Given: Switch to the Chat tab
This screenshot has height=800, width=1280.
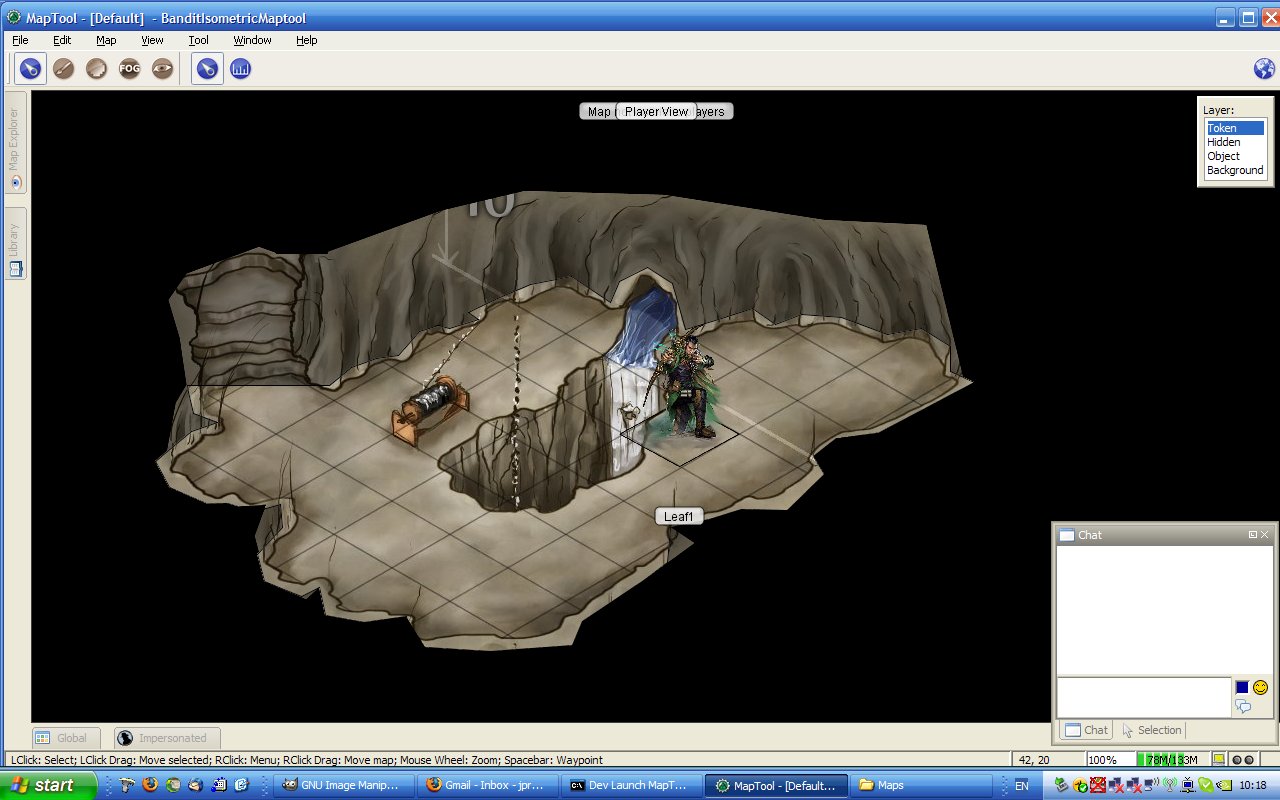Looking at the screenshot, I should click(x=1084, y=730).
